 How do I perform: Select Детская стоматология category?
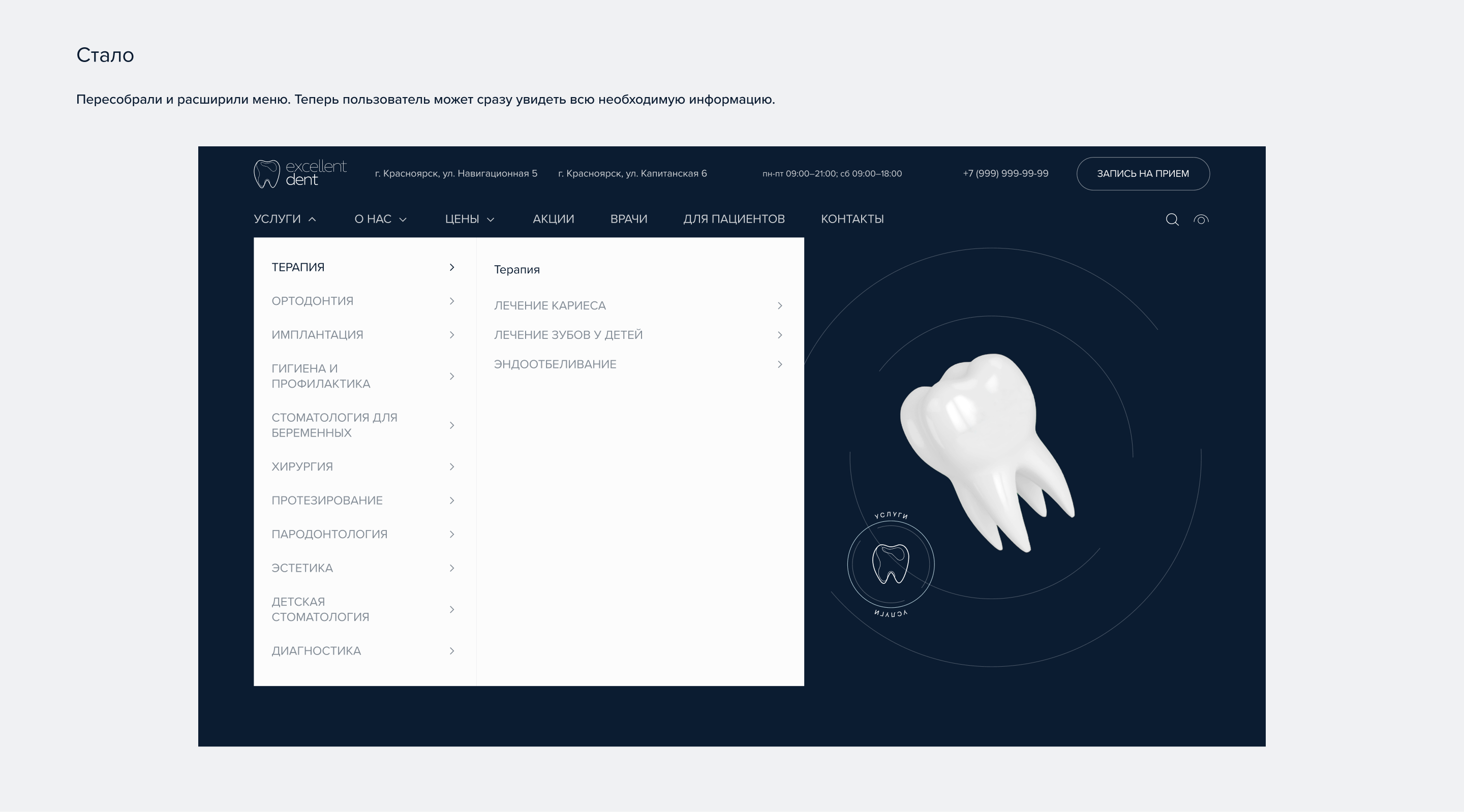click(x=364, y=609)
